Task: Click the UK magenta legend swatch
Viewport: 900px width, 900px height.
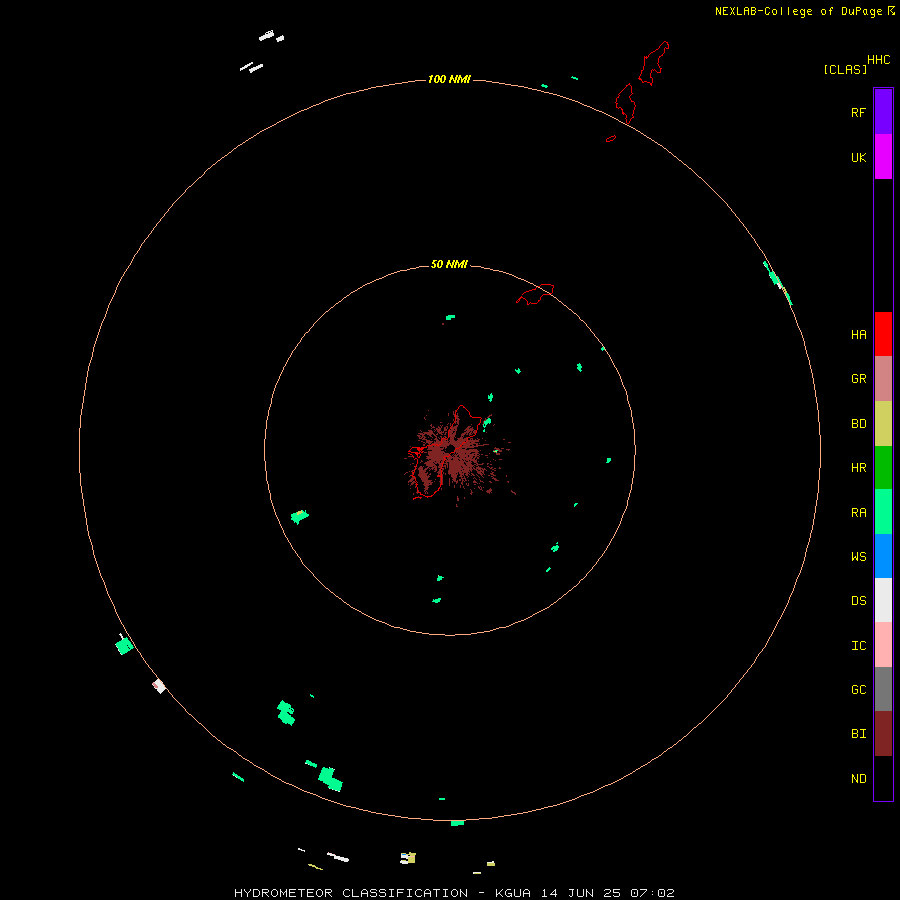Action: pyautogui.click(x=883, y=156)
